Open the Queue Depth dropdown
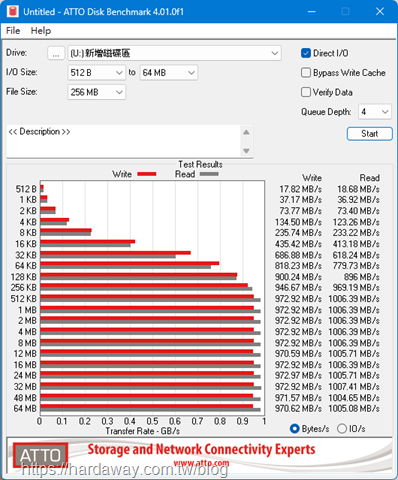398x480 pixels. [374, 112]
